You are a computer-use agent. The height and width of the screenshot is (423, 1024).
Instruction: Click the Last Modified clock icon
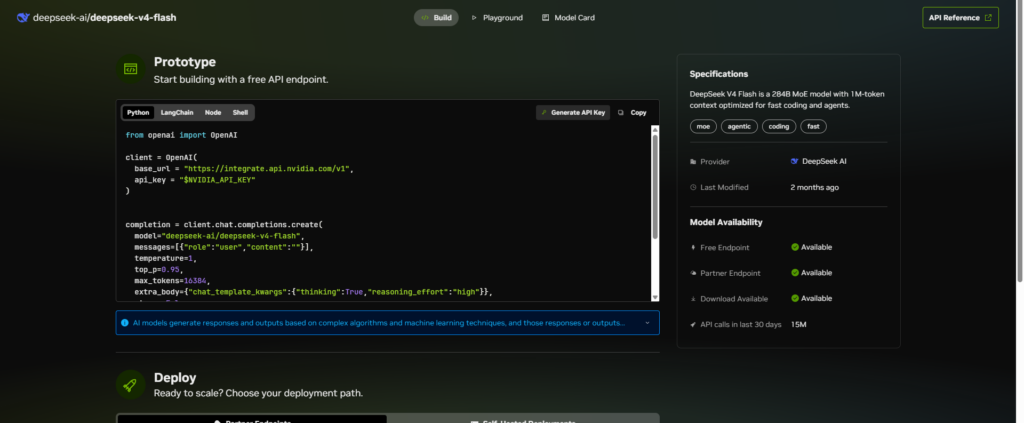point(693,187)
